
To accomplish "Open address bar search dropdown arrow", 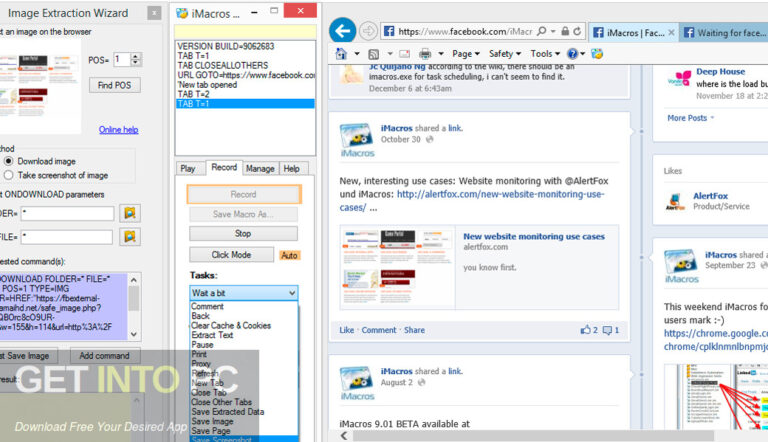I will coord(553,31).
